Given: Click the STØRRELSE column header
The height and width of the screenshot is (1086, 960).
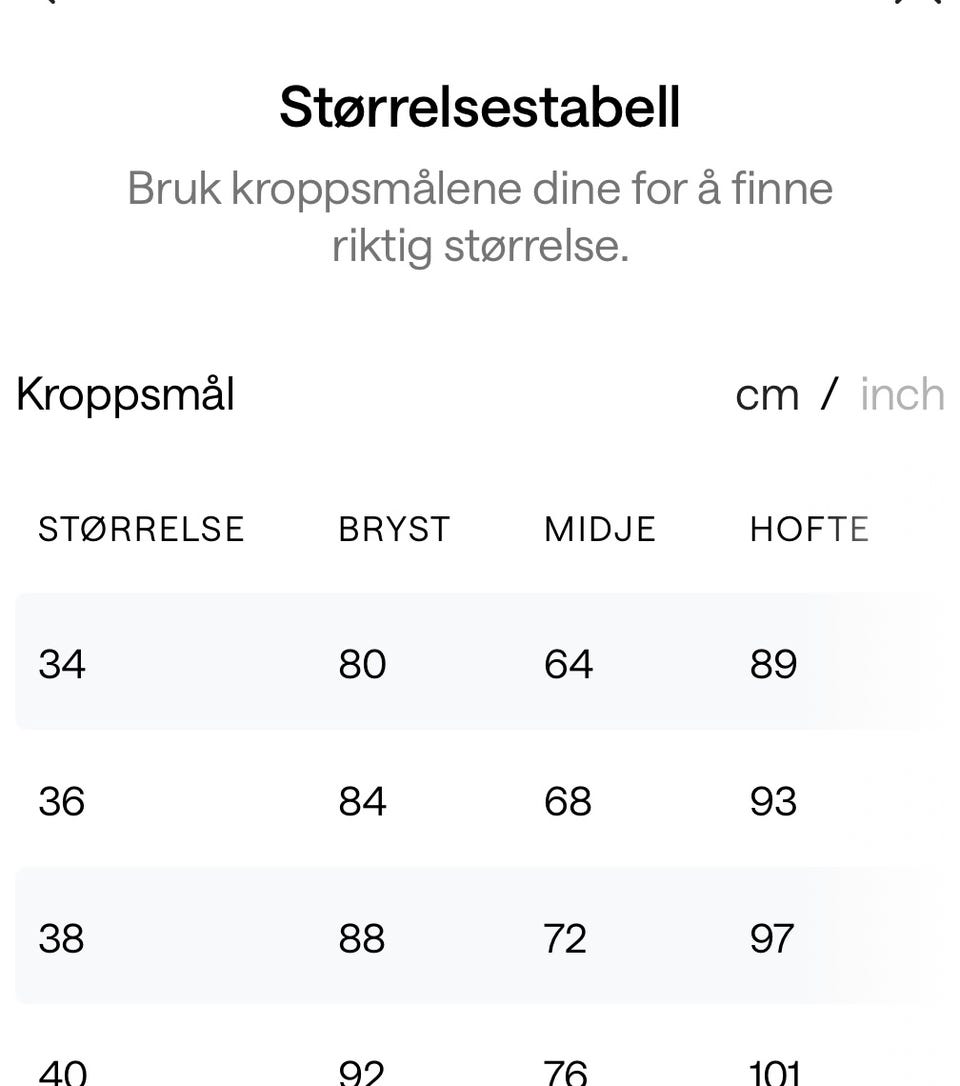Looking at the screenshot, I should coord(141,529).
